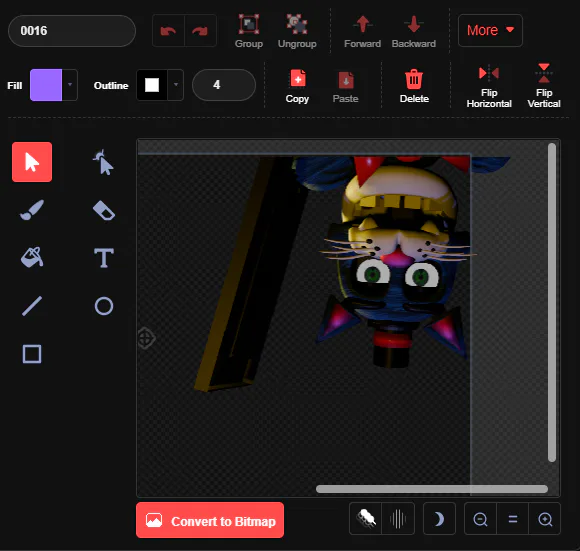580x551 pixels.
Task: Bring the selection Forward
Action: point(362,31)
